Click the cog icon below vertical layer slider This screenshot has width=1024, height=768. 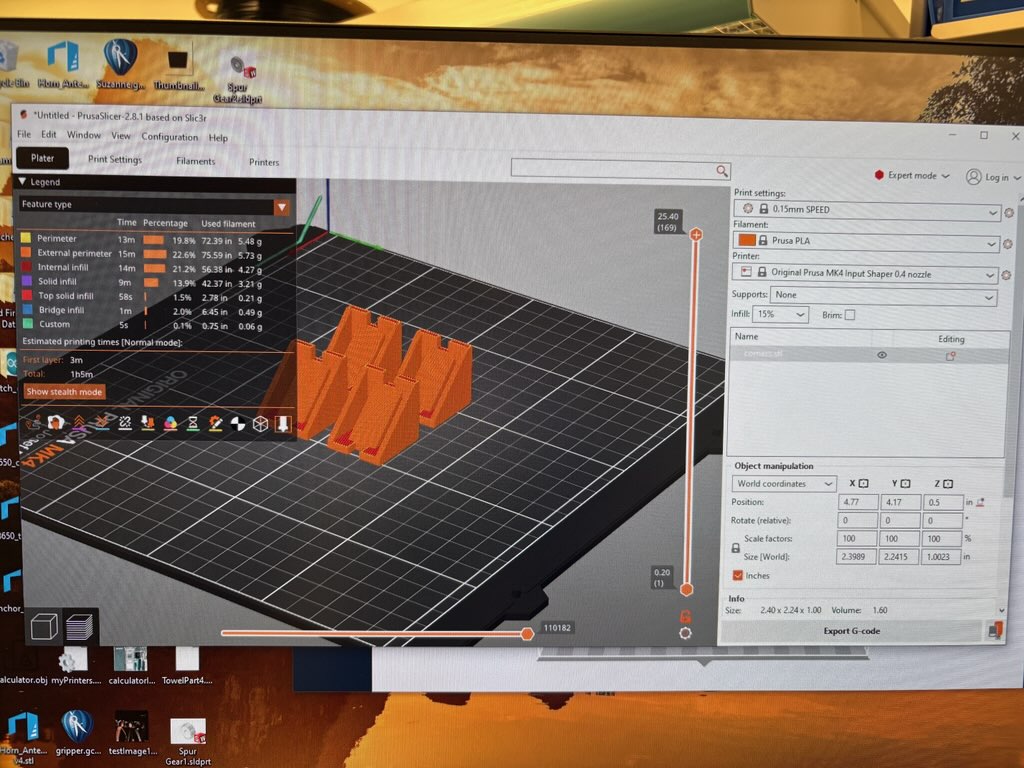click(x=685, y=633)
